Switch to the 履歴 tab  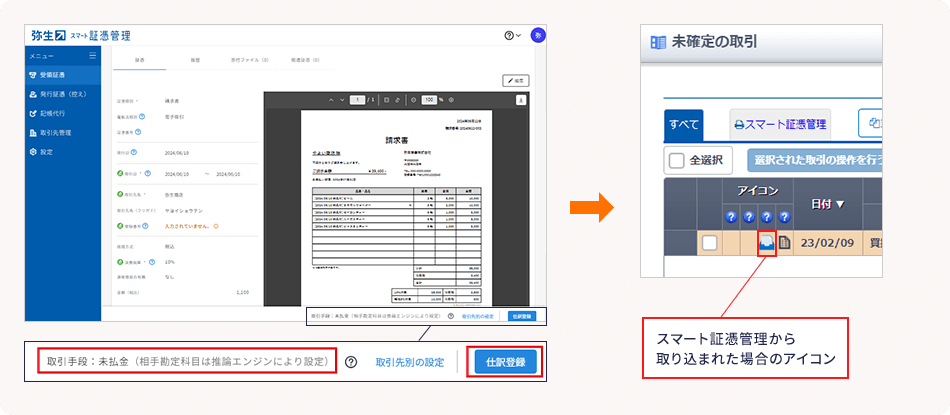coord(195,61)
